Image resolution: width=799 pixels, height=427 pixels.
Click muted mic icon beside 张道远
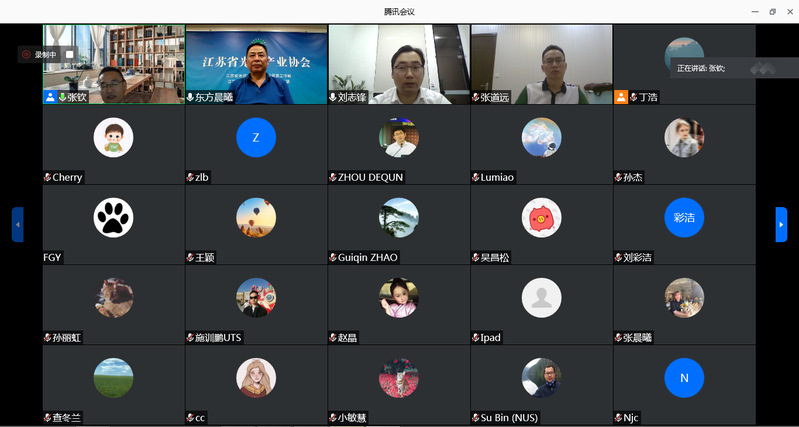pyautogui.click(x=476, y=98)
